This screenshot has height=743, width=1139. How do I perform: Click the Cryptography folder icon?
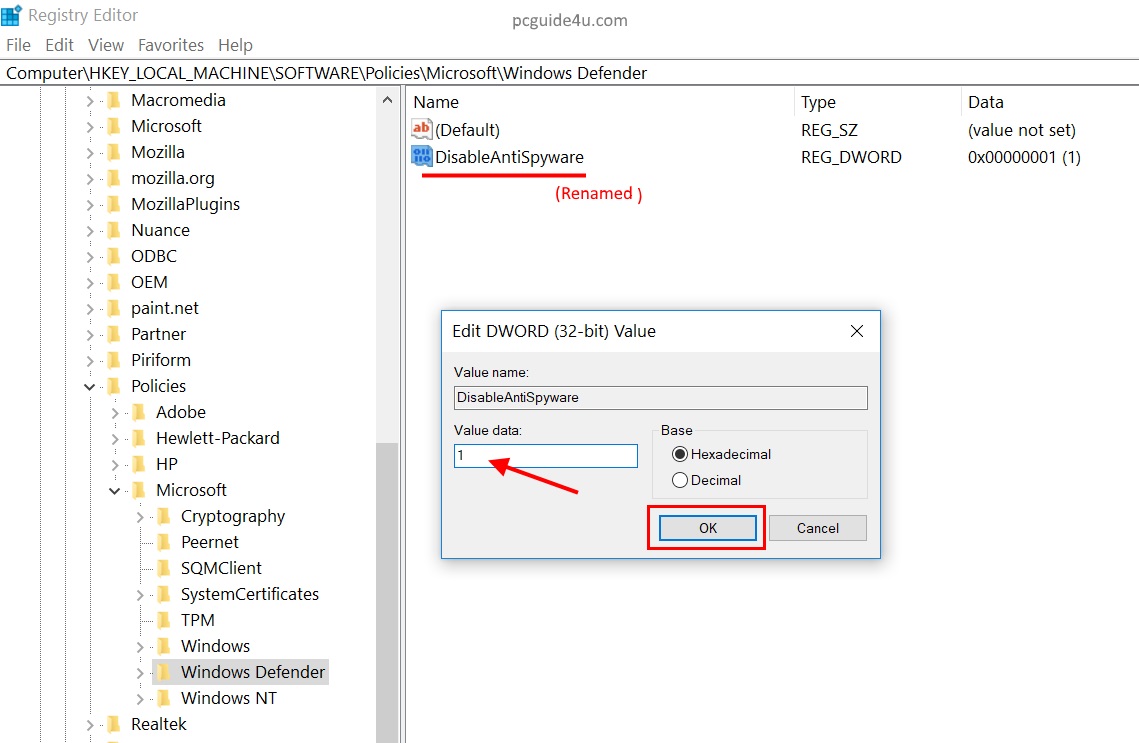click(x=164, y=516)
